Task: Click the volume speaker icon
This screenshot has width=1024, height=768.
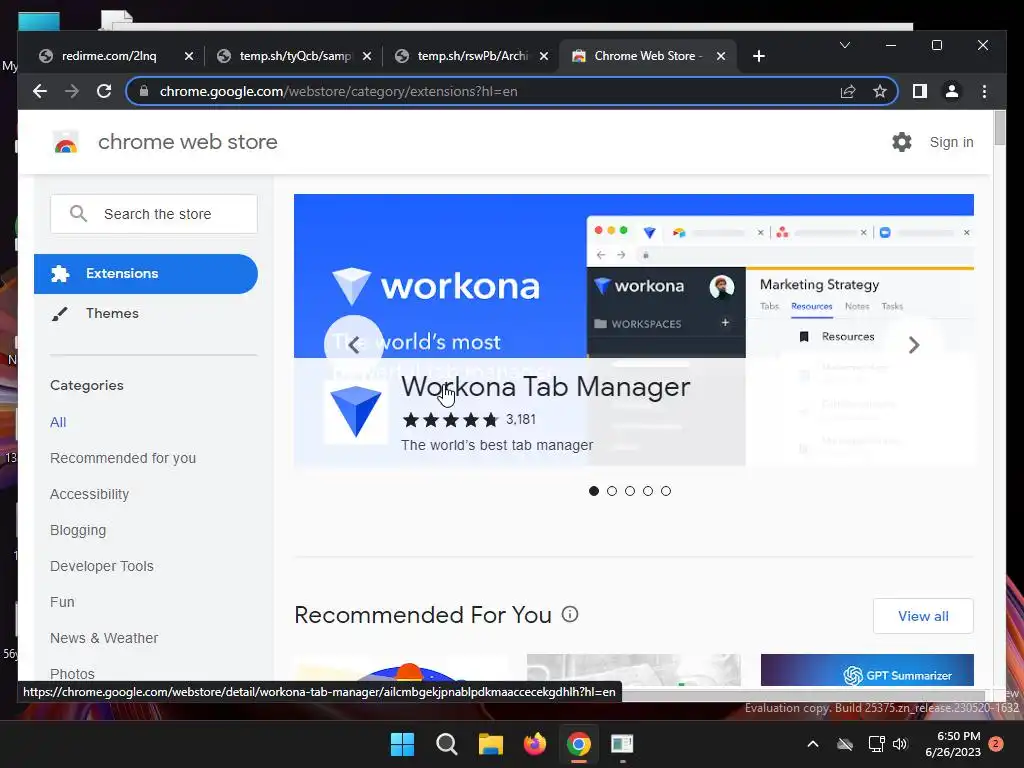Action: point(900,744)
